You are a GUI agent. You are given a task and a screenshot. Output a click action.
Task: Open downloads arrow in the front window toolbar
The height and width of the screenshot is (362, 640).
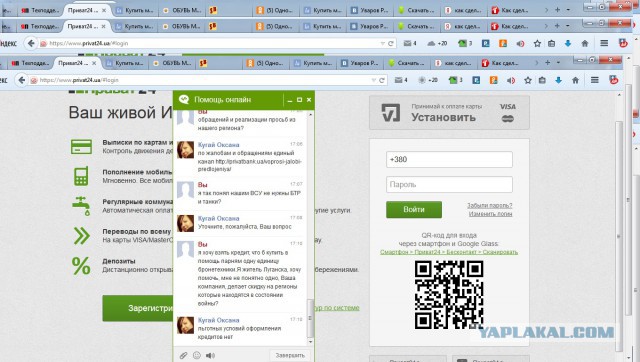point(558,80)
